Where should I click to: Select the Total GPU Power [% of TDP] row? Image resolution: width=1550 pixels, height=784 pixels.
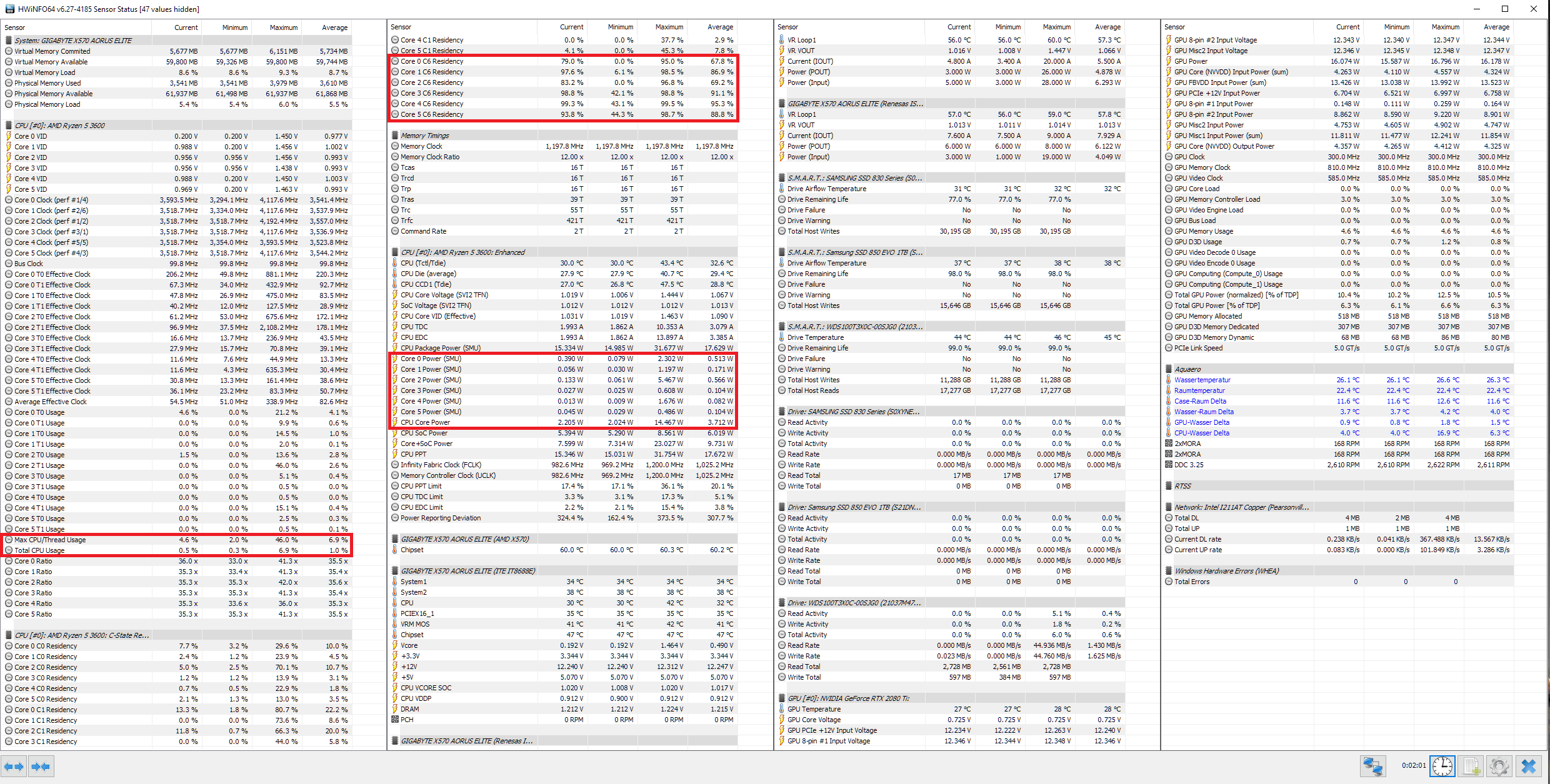point(1338,305)
